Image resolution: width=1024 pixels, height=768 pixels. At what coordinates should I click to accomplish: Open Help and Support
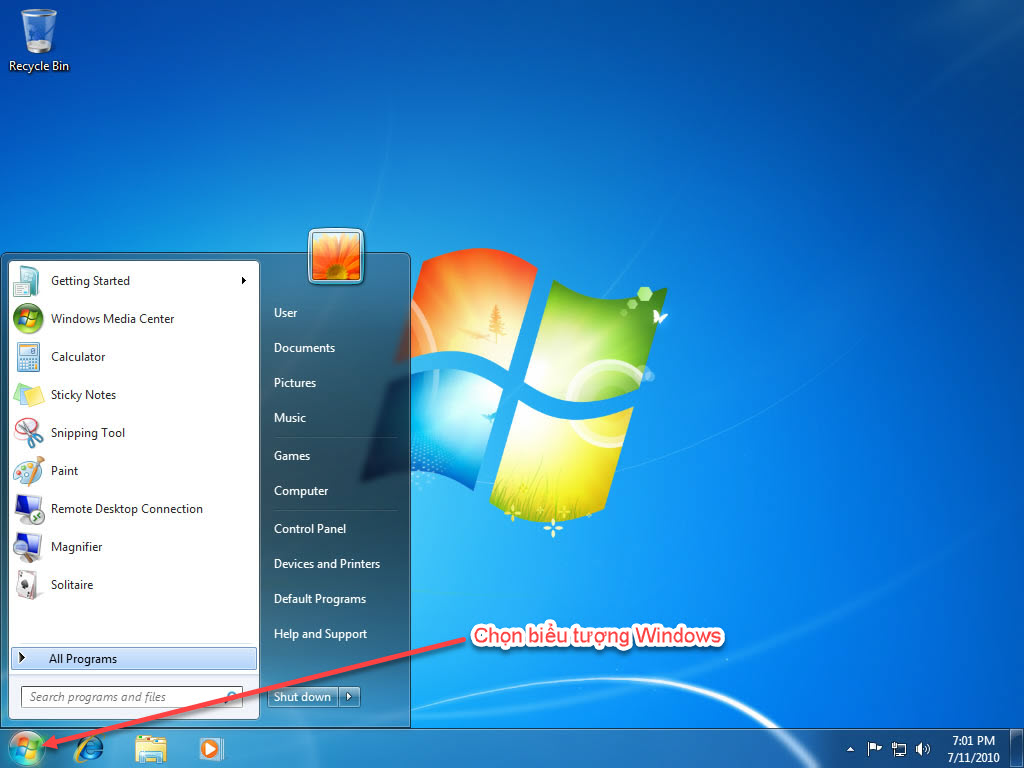pyautogui.click(x=320, y=634)
